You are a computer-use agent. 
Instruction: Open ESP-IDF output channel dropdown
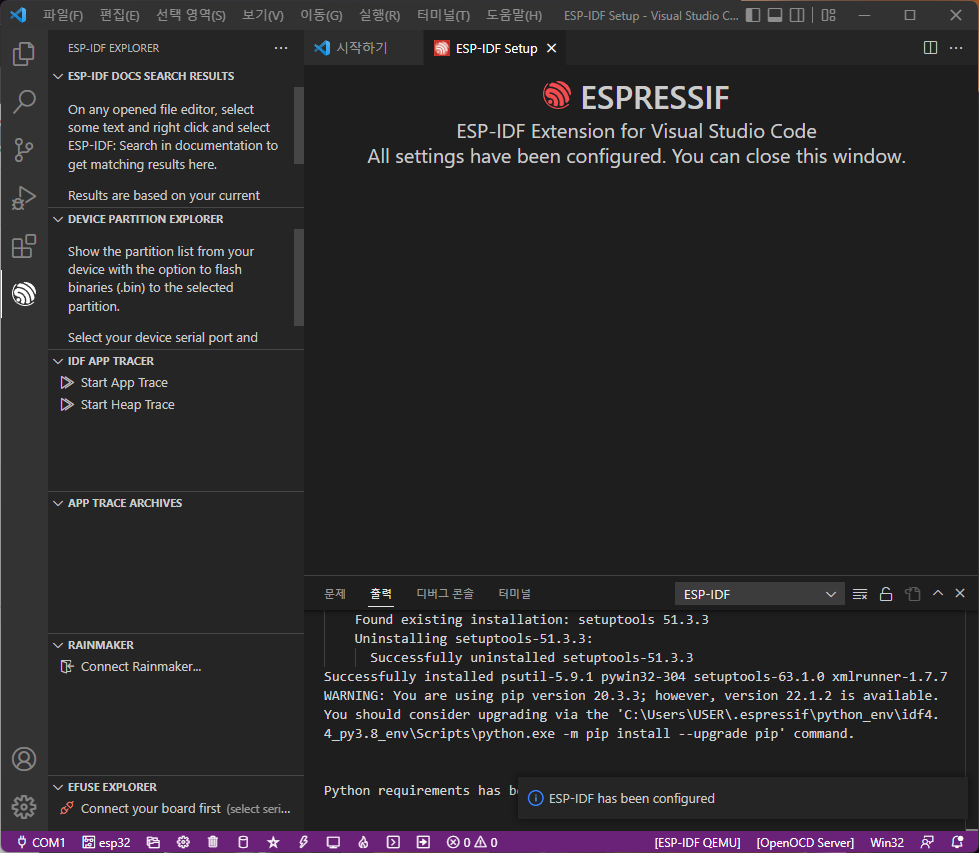point(759,594)
